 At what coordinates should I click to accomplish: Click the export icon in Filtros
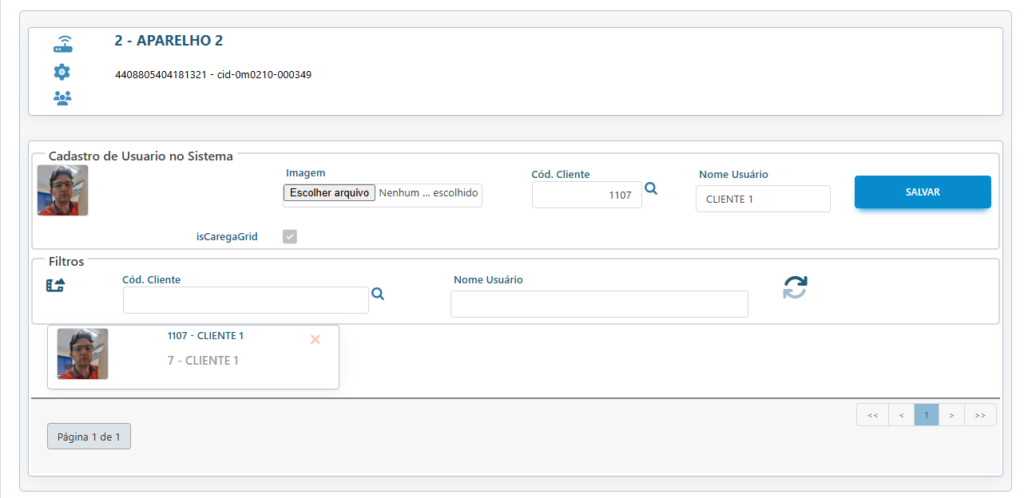pos(56,285)
